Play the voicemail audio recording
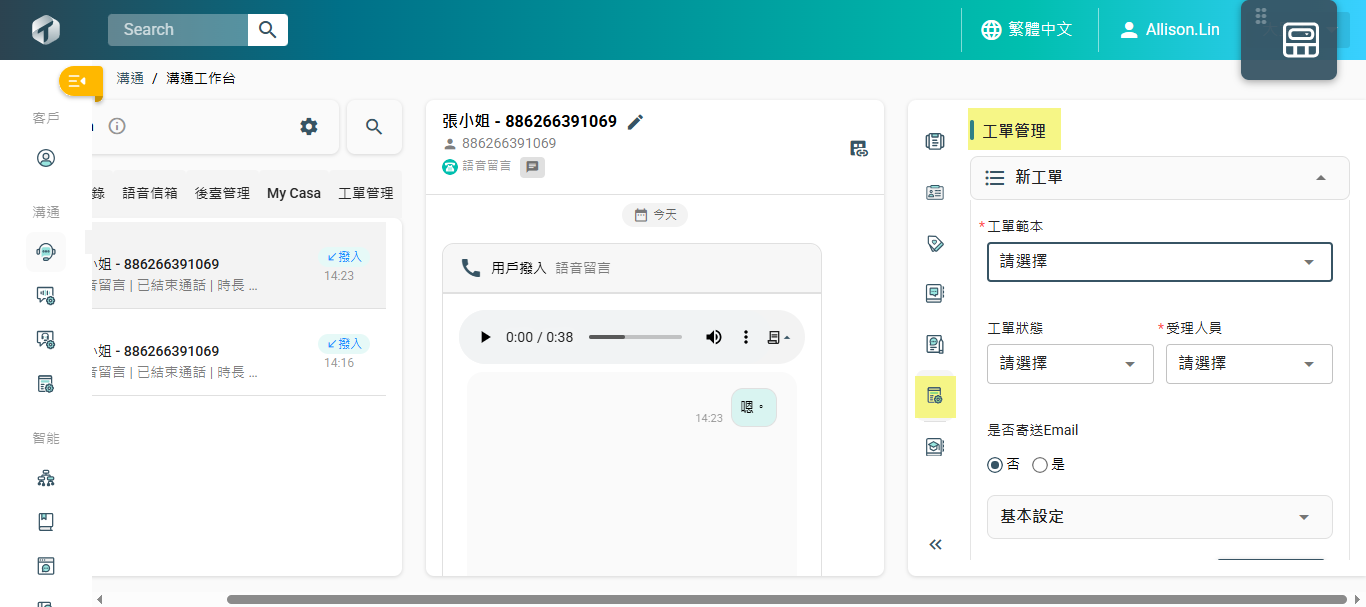1366x607 pixels. [486, 337]
